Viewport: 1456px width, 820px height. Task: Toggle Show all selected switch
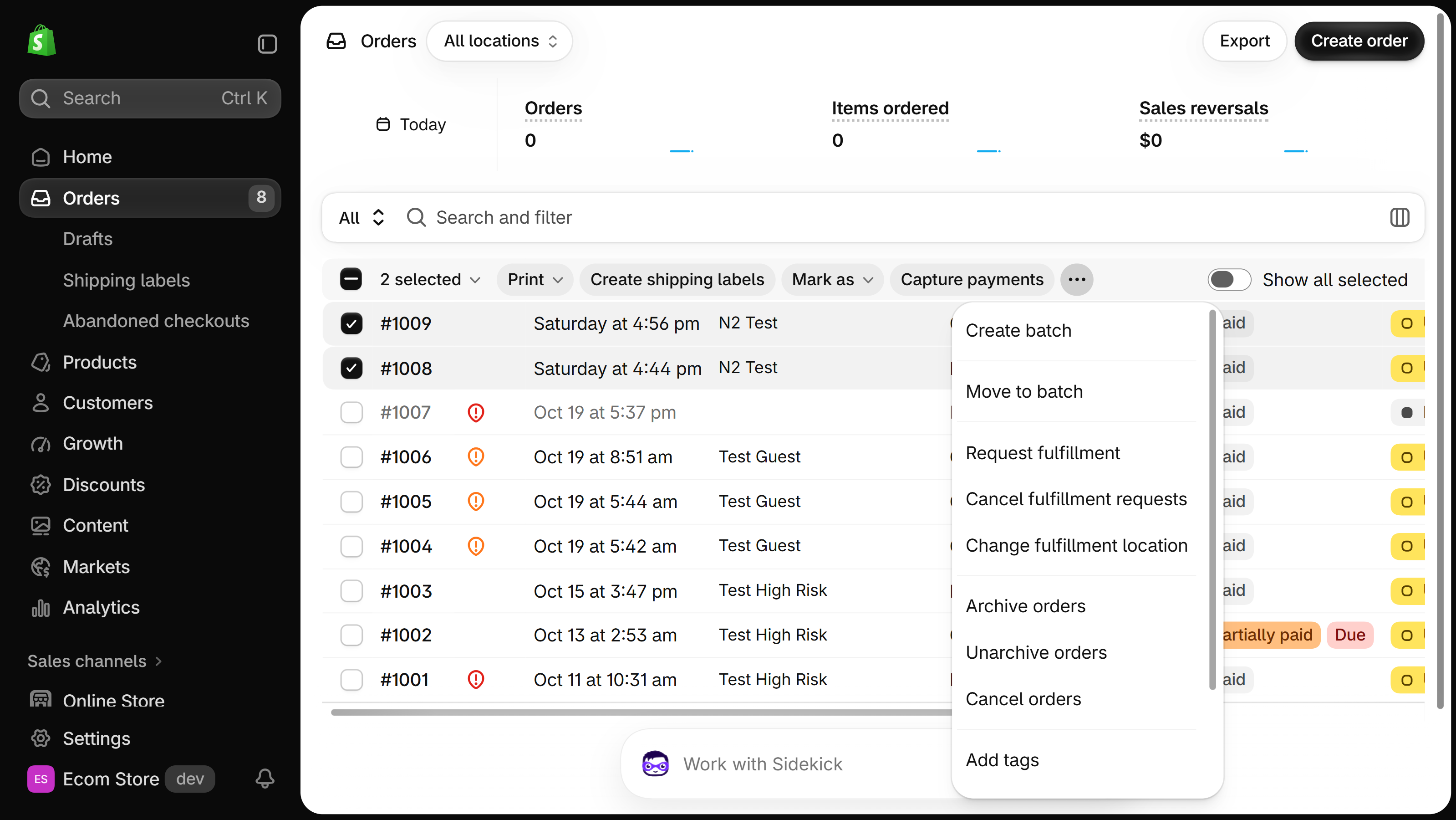point(1229,279)
